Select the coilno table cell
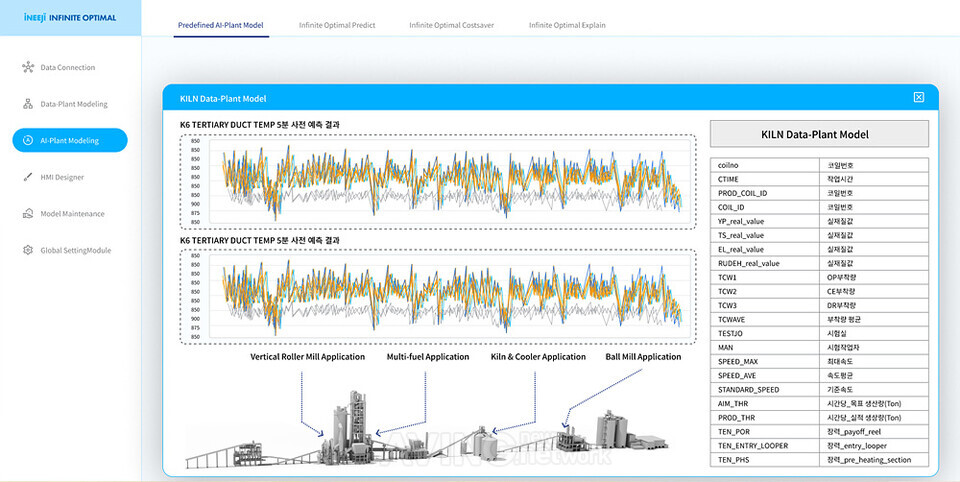960x482 pixels. [x=765, y=165]
